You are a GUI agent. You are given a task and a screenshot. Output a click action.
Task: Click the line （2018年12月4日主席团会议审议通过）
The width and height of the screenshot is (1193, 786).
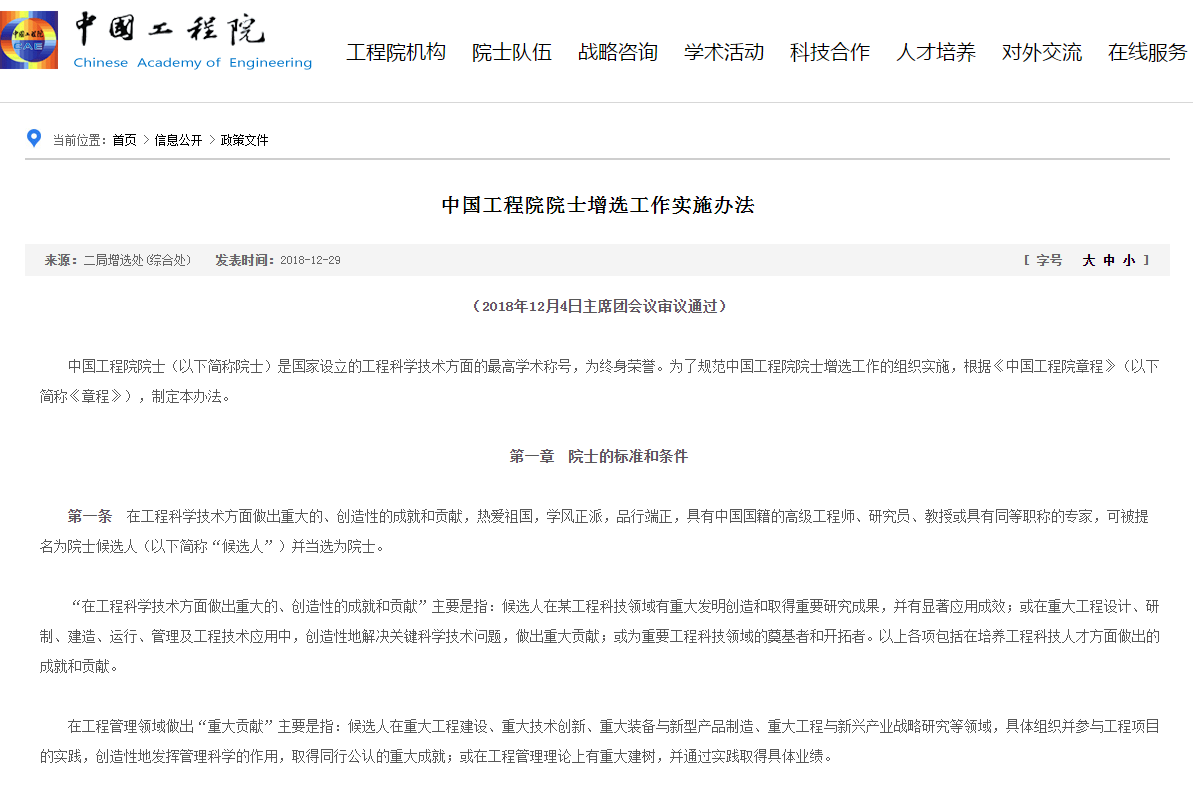(x=599, y=306)
